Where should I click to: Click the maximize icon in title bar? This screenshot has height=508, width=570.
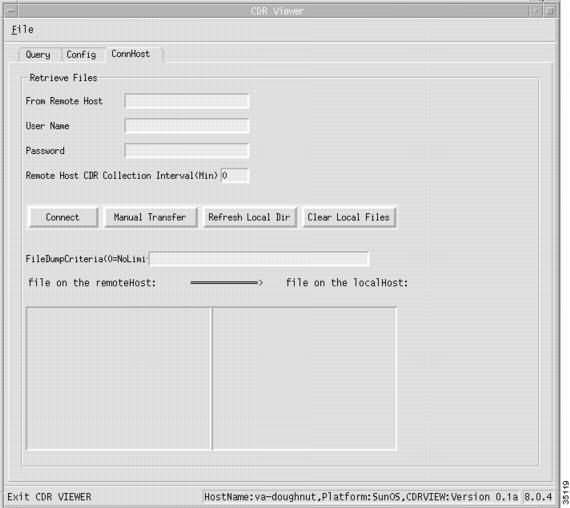coord(550,11)
